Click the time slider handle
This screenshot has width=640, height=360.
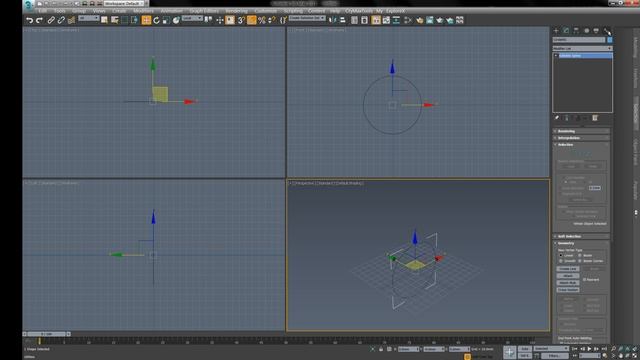[x=47, y=334]
